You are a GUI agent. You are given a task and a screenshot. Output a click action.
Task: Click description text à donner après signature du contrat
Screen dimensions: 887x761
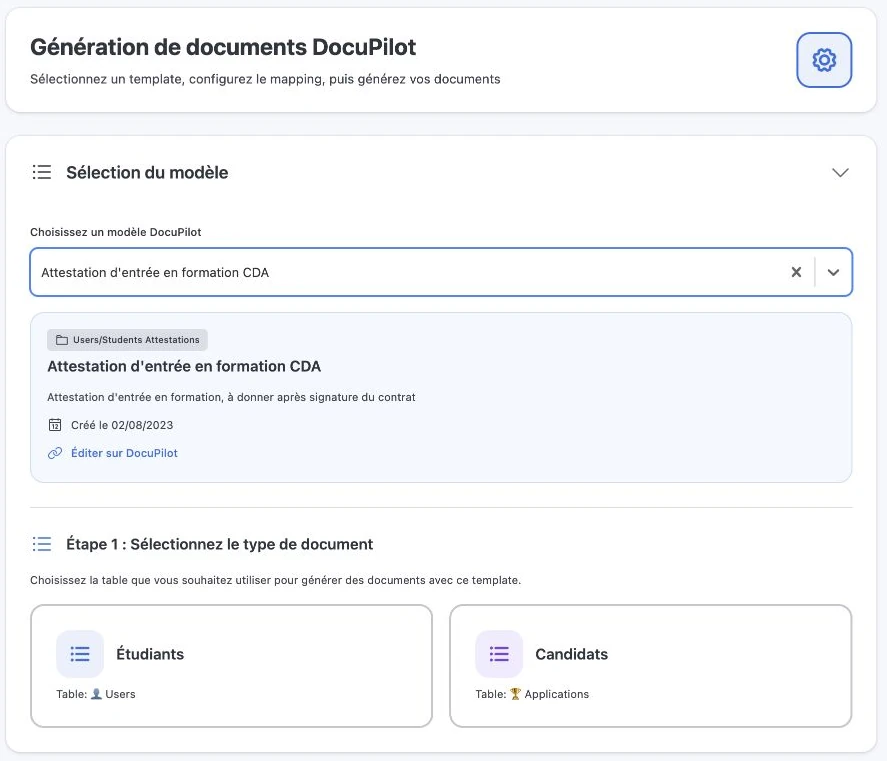(321, 397)
